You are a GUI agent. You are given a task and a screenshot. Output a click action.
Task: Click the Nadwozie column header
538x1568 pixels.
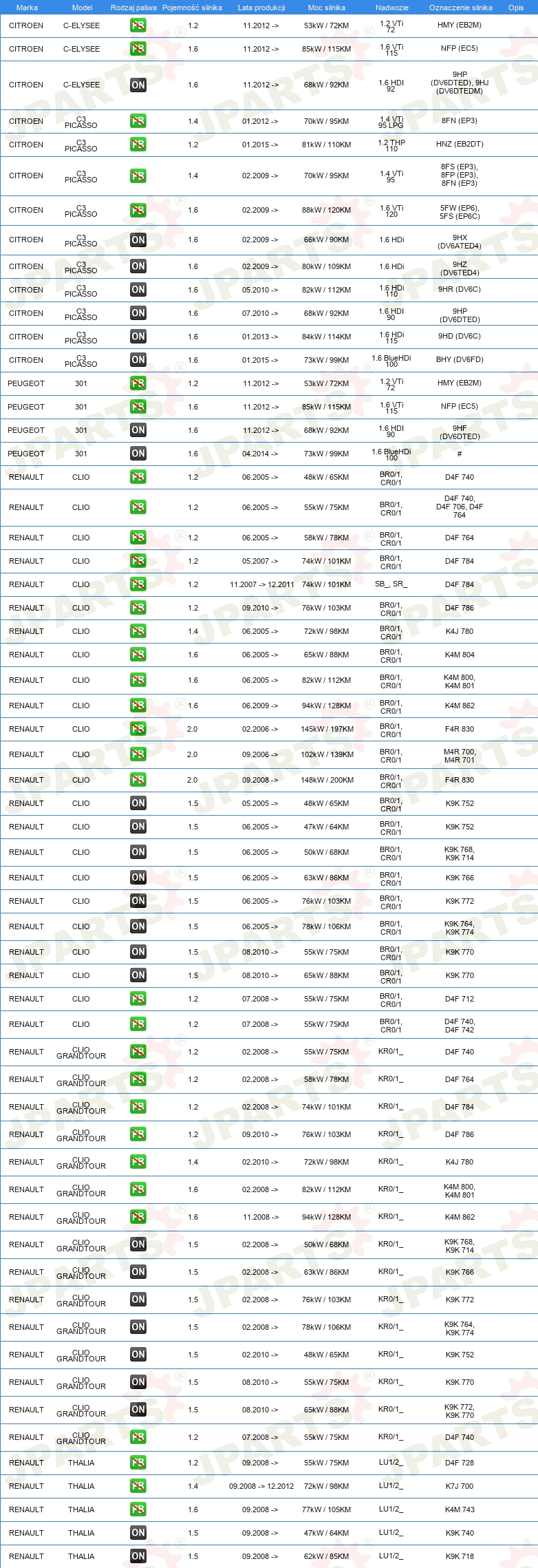pos(392,8)
